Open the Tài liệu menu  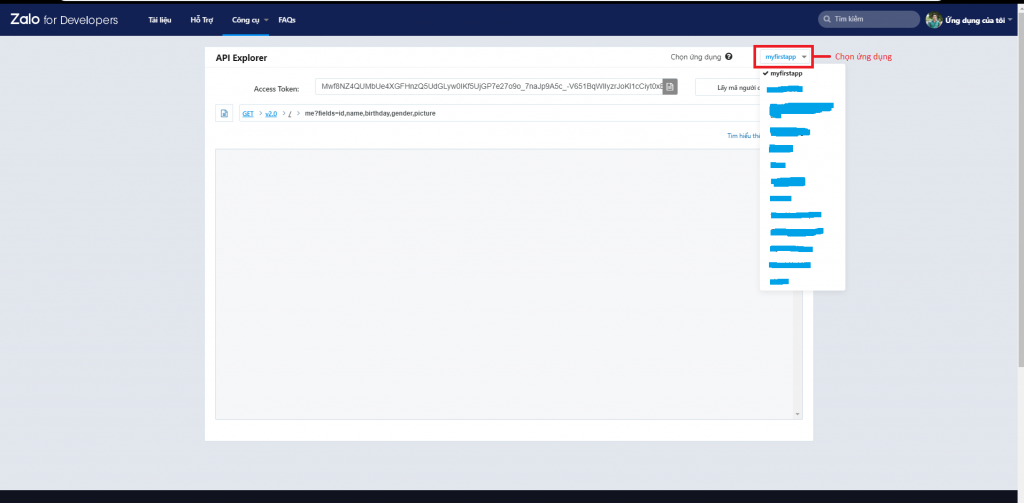(x=159, y=20)
